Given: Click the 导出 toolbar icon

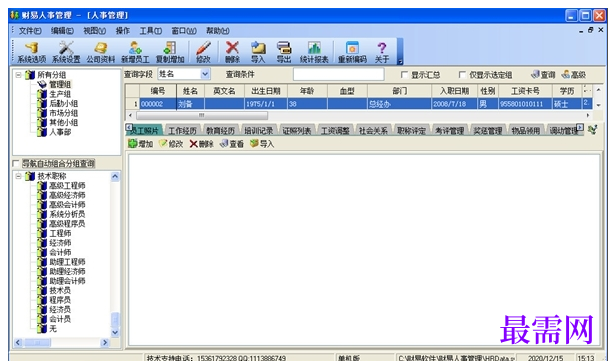Looking at the screenshot, I should click(x=284, y=52).
